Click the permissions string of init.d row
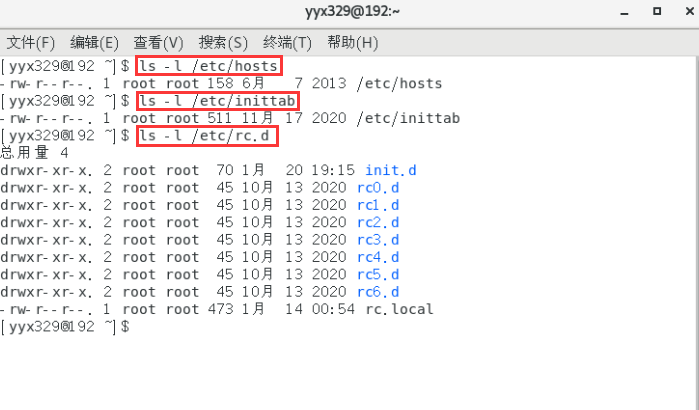 (x=46, y=170)
